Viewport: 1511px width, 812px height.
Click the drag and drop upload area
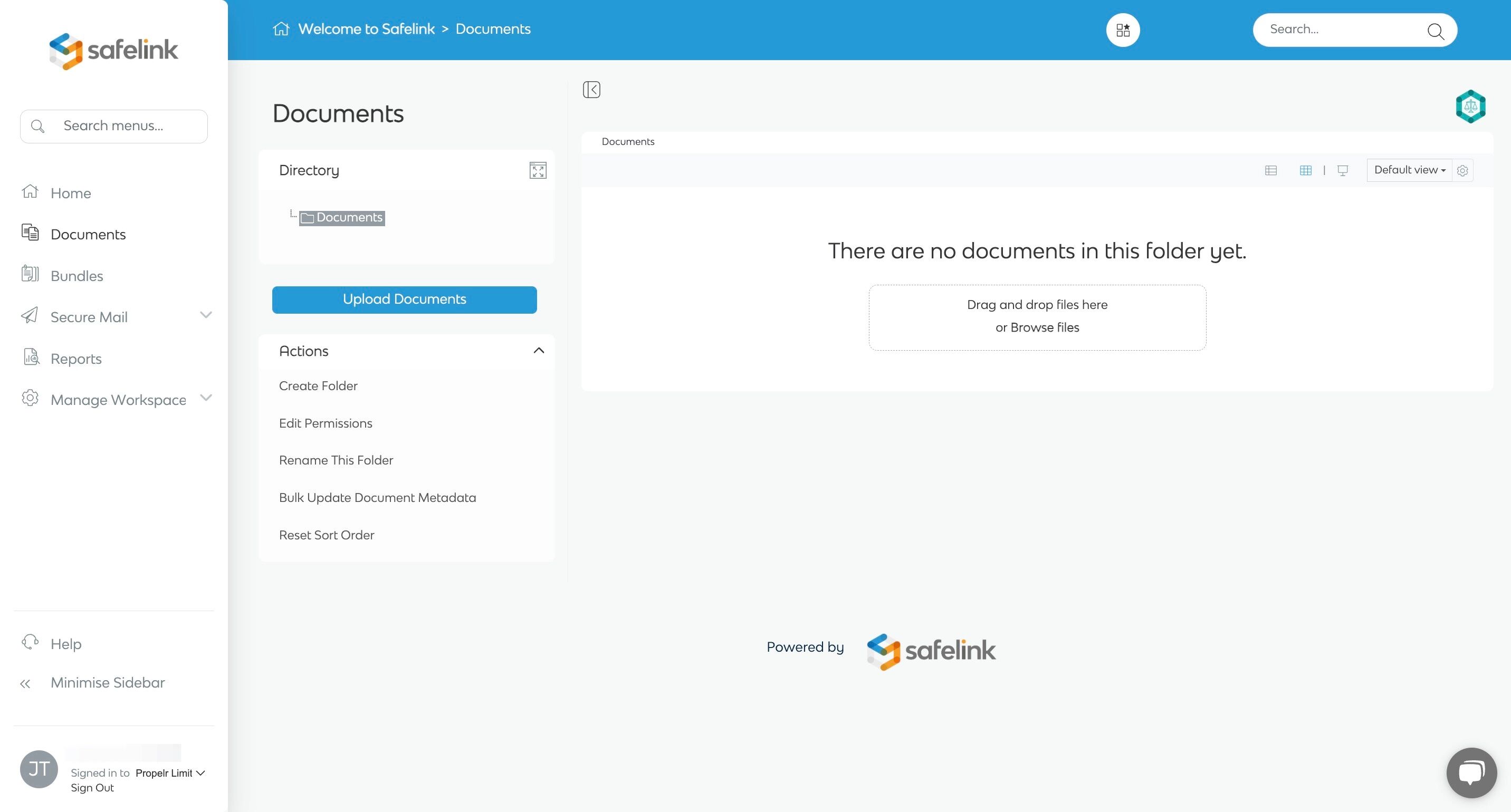[1037, 318]
